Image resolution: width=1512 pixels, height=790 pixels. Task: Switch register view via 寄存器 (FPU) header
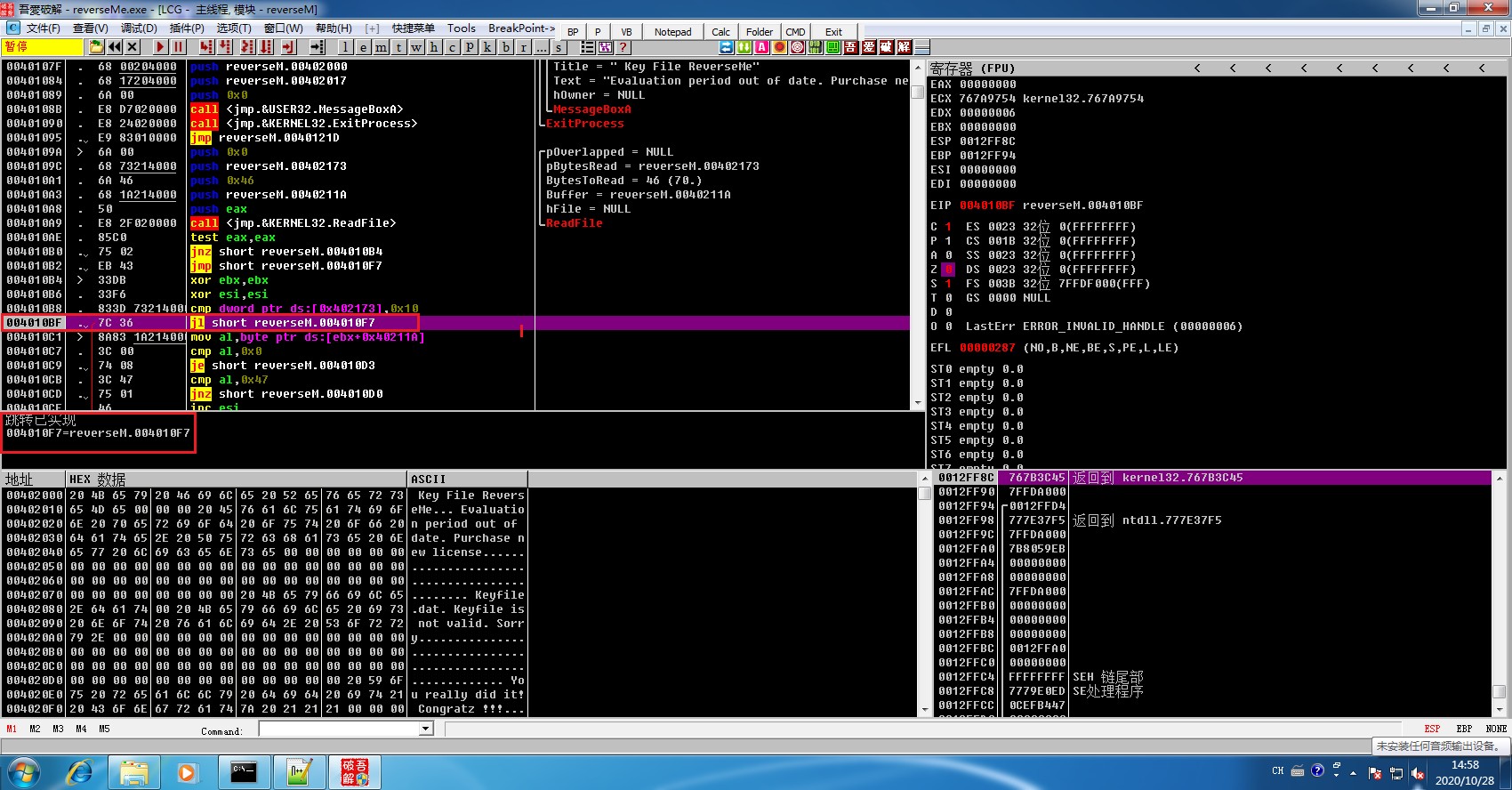[x=972, y=69]
